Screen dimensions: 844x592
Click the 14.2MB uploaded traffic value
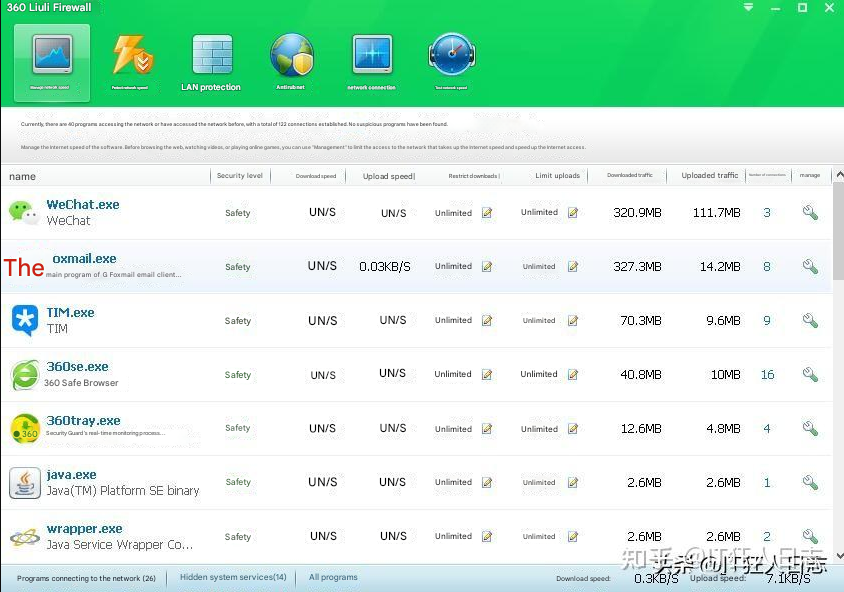point(720,266)
